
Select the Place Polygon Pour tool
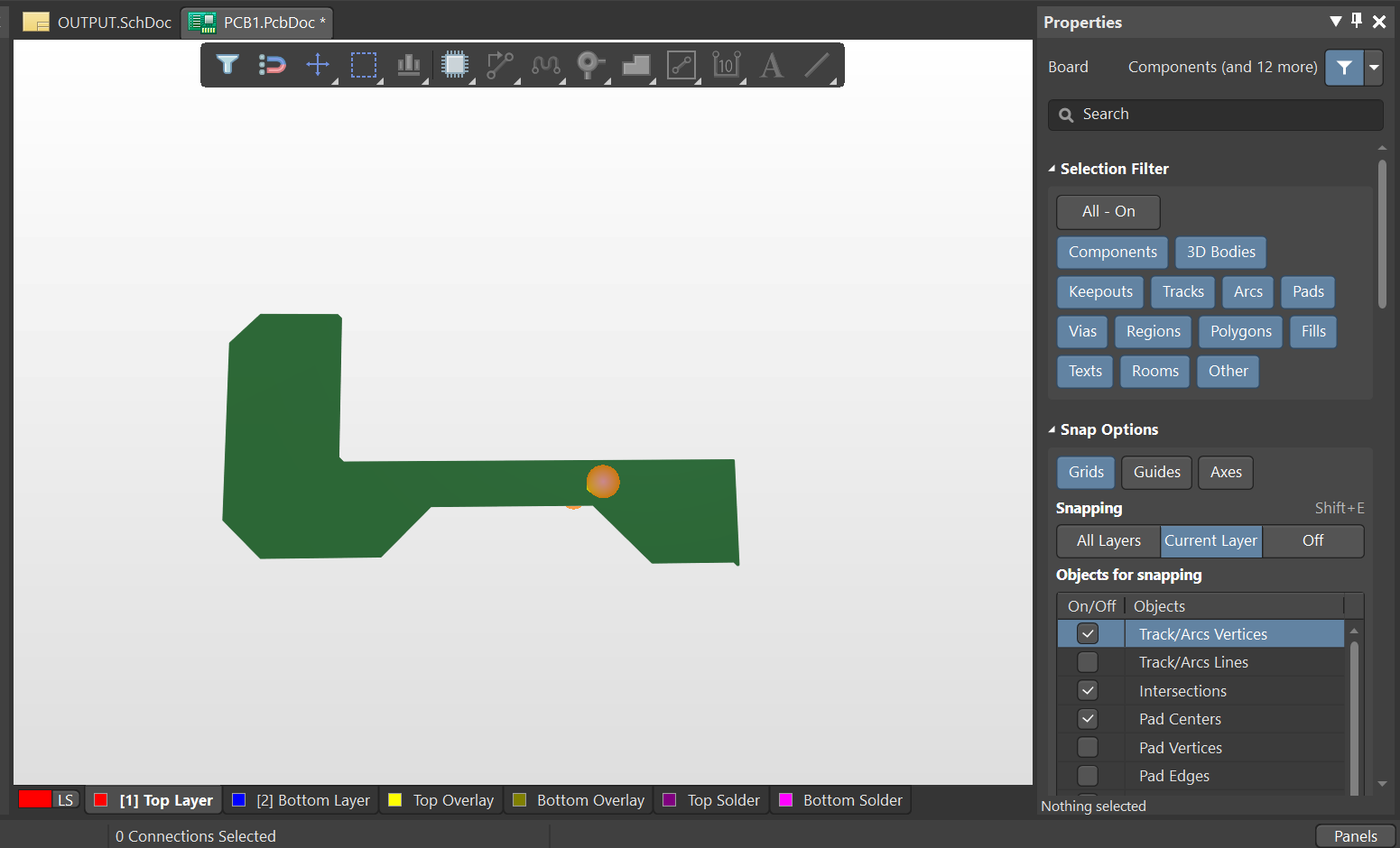[x=636, y=65]
